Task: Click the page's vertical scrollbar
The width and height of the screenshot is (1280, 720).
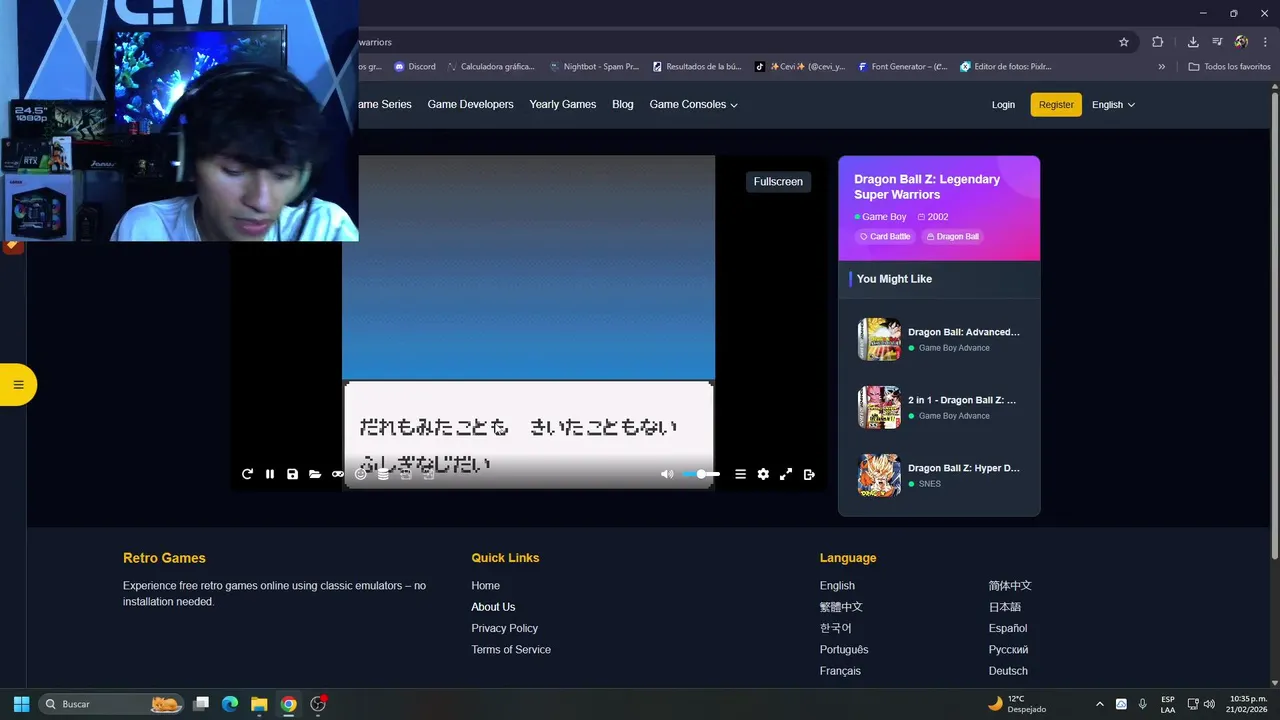Action: [1274, 325]
